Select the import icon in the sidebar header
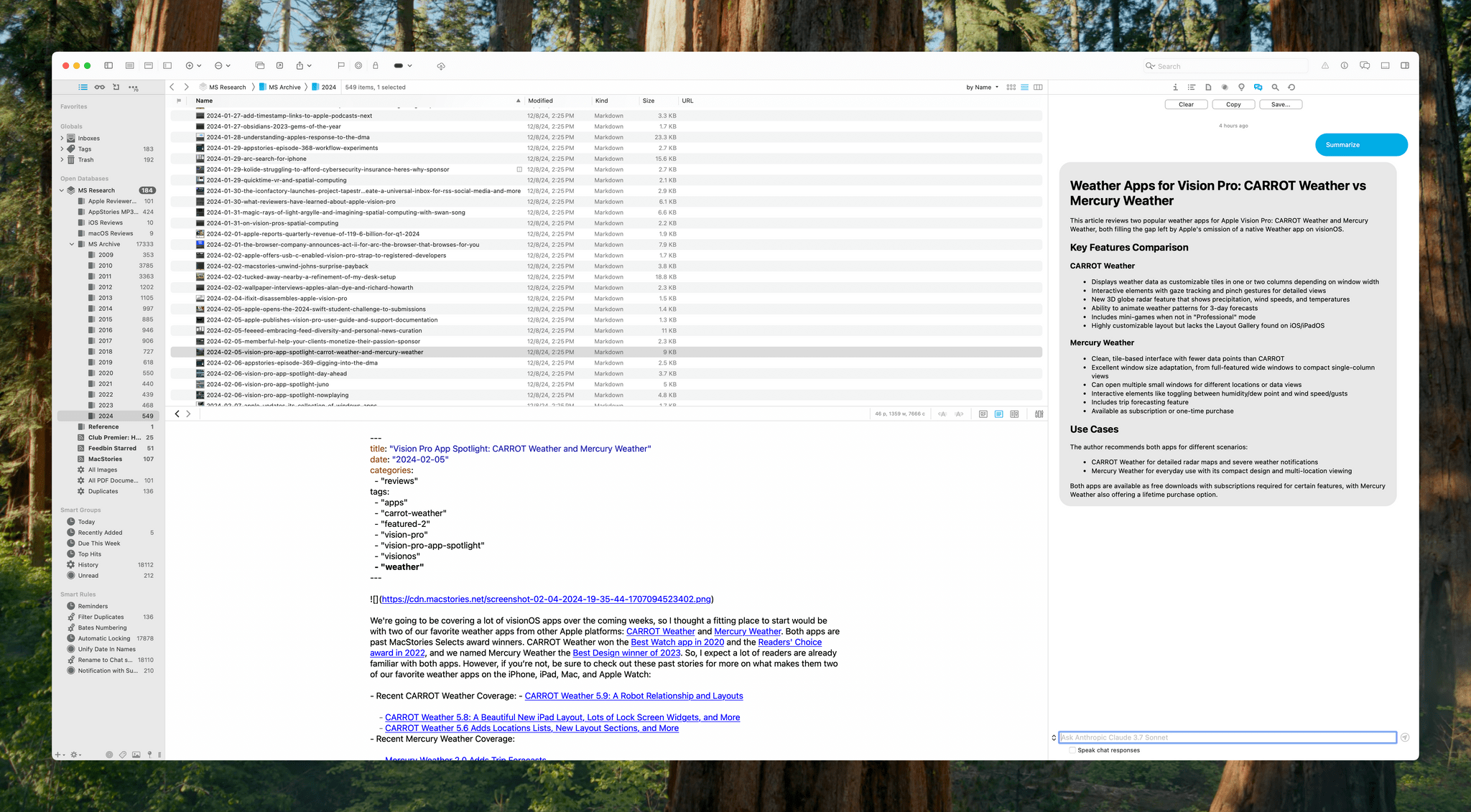This screenshot has height=812, width=1471. point(116,87)
